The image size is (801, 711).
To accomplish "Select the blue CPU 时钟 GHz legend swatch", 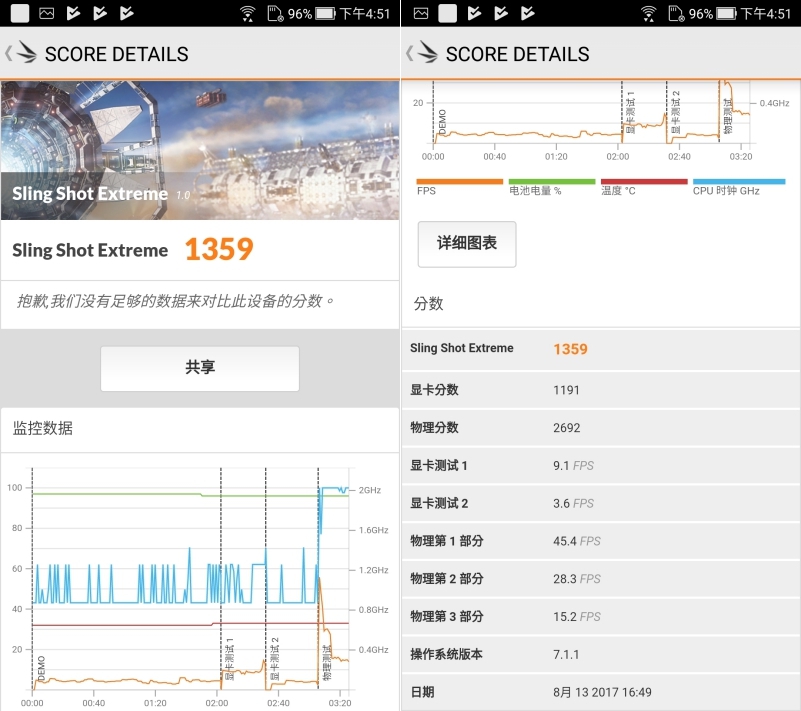I will 738,182.
